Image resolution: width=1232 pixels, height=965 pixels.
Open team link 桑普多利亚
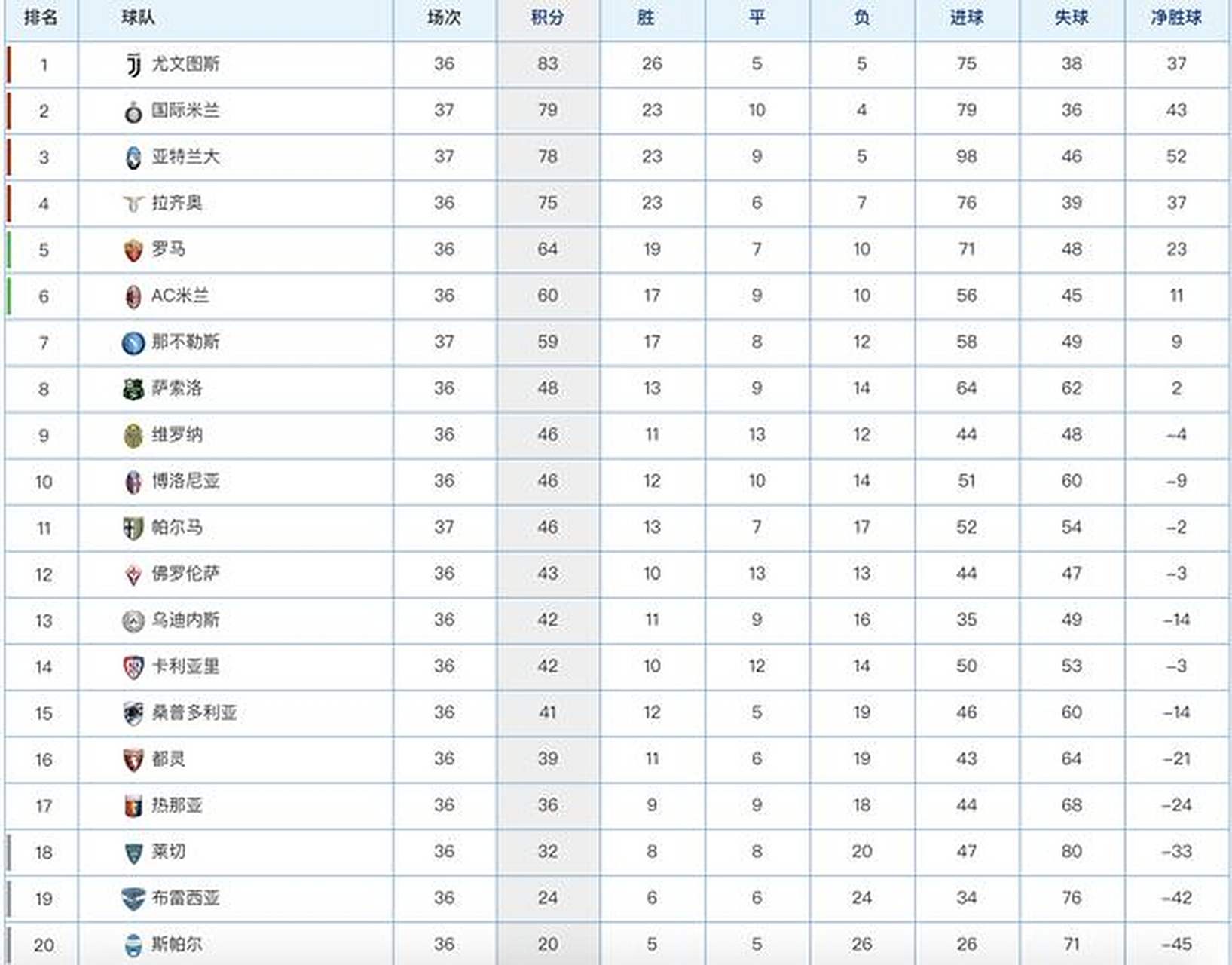click(194, 713)
